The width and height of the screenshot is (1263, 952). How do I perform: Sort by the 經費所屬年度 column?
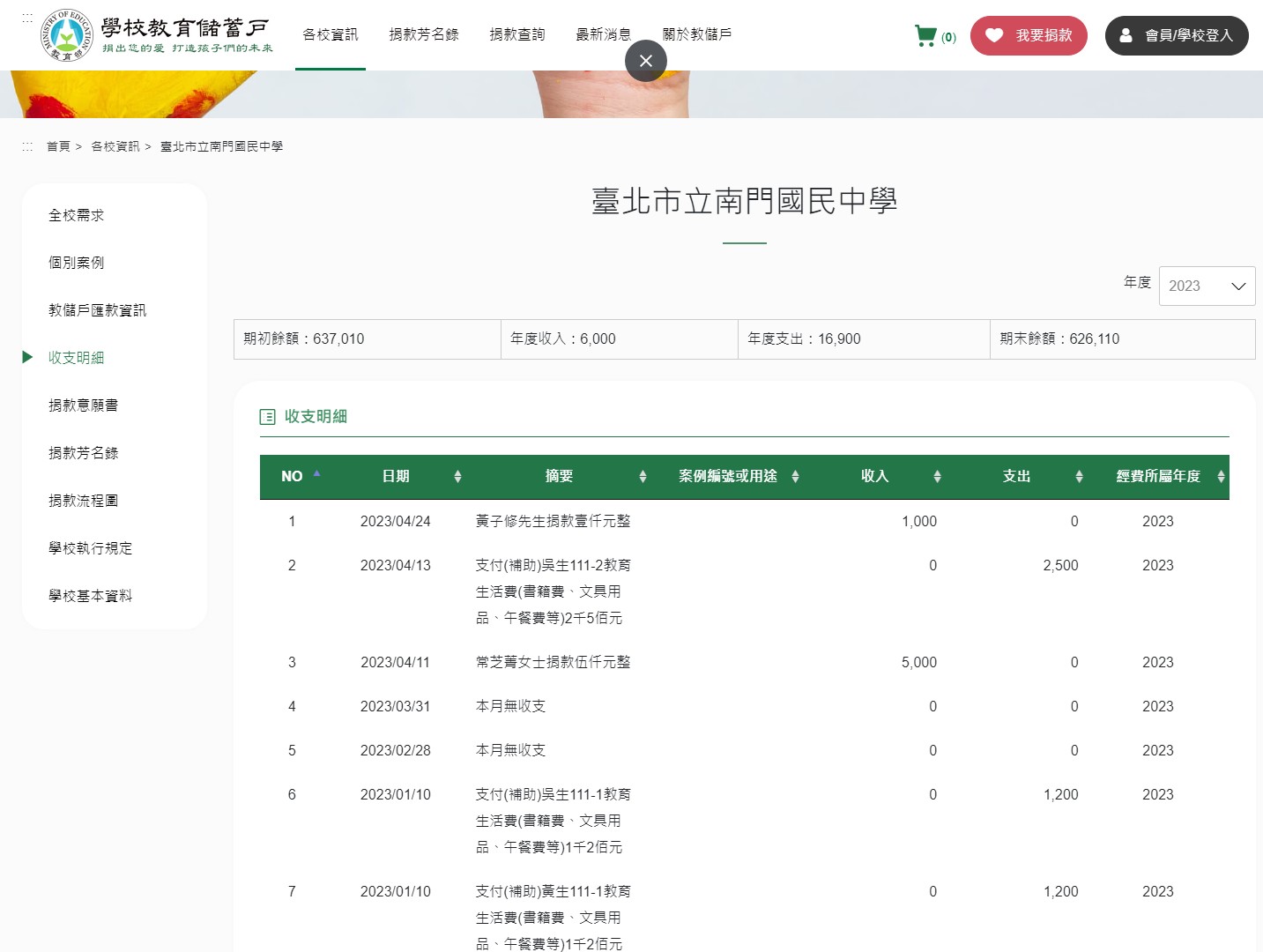(1158, 476)
